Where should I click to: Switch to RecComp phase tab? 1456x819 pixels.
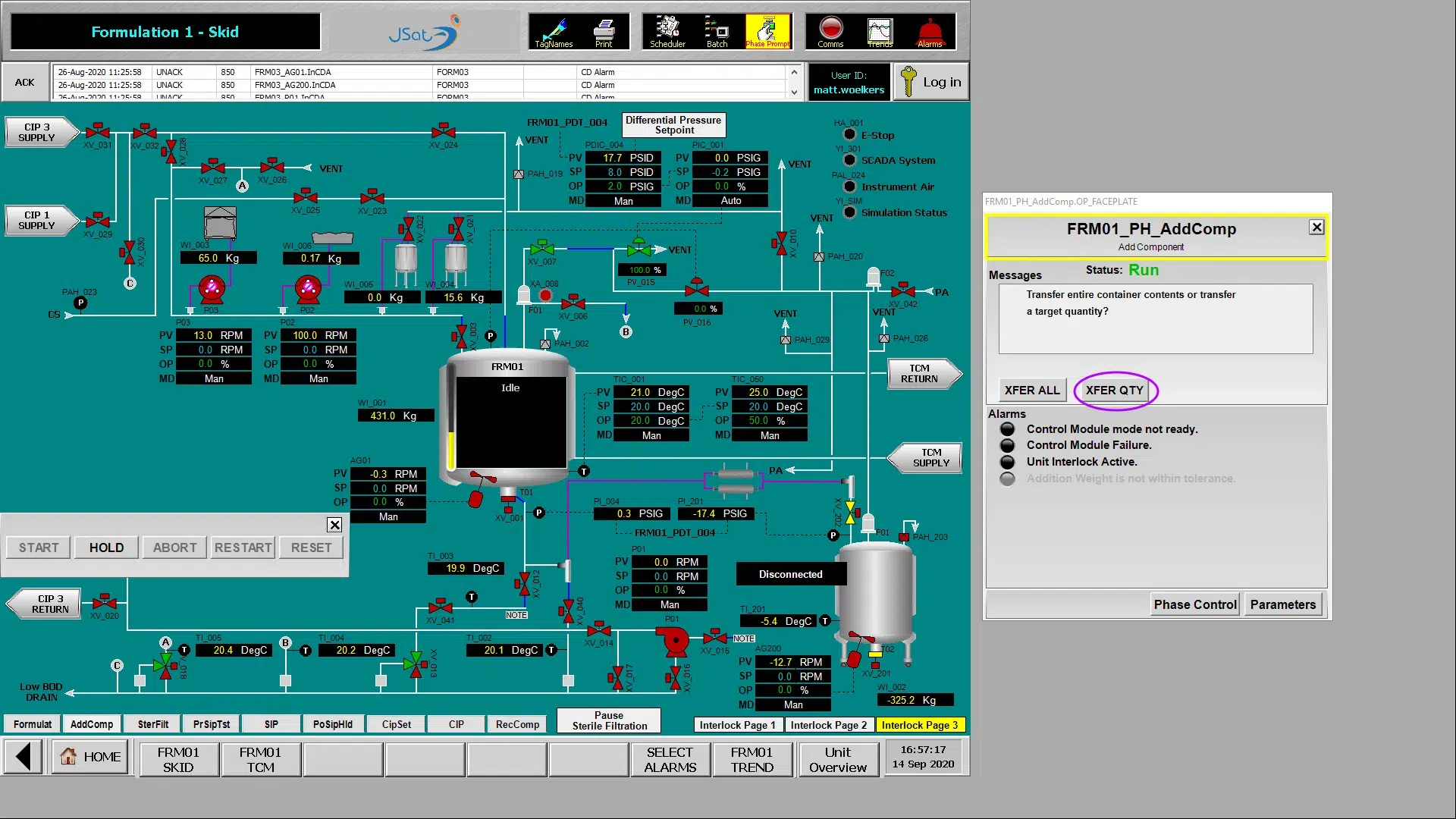click(517, 724)
